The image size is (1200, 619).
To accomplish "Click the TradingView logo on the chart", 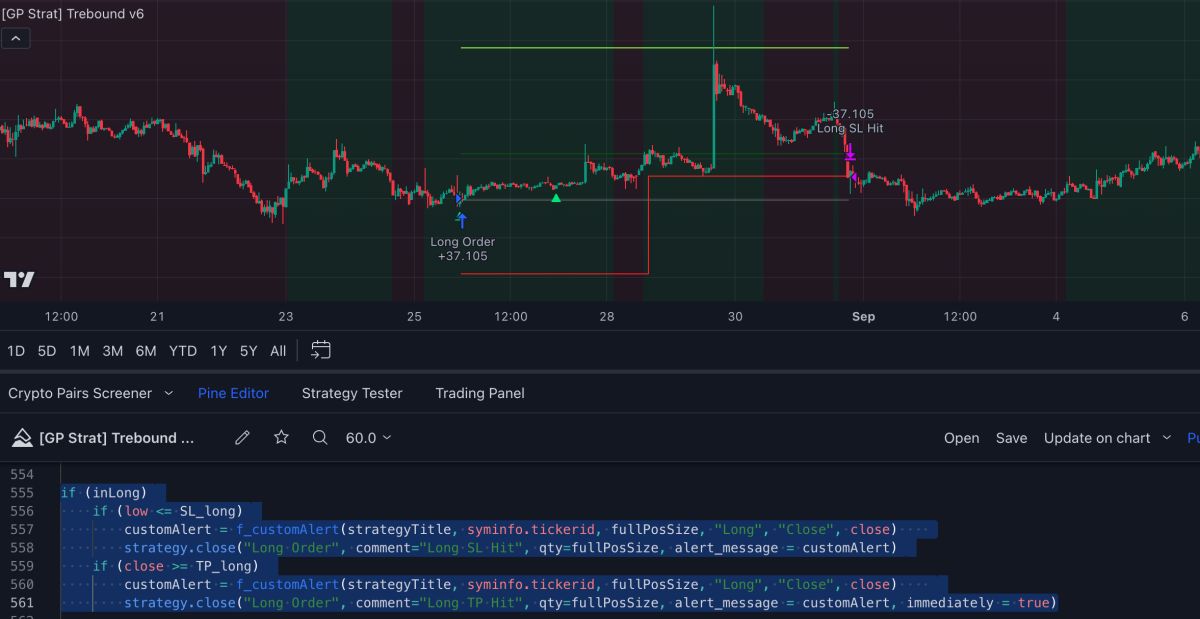I will click(19, 279).
